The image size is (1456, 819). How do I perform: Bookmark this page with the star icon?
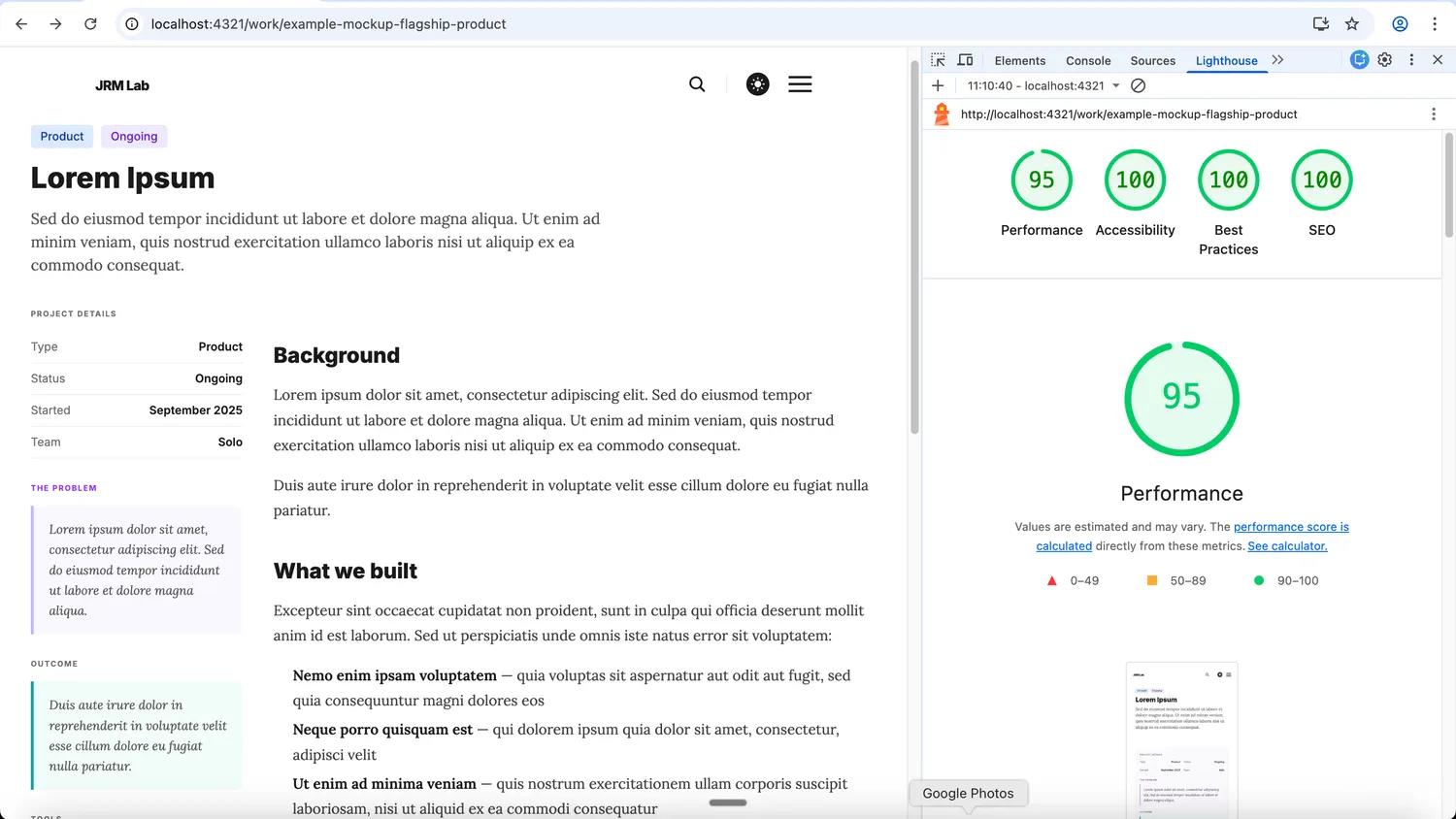tap(1352, 24)
